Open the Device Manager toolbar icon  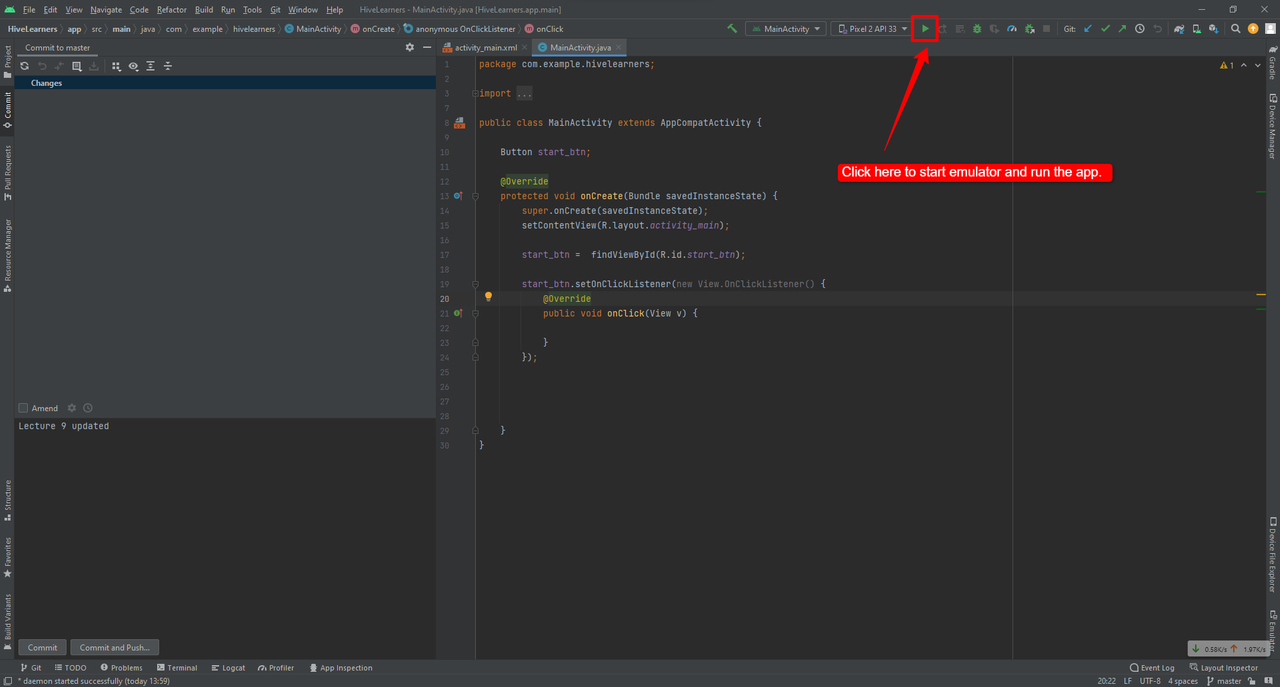point(1196,29)
